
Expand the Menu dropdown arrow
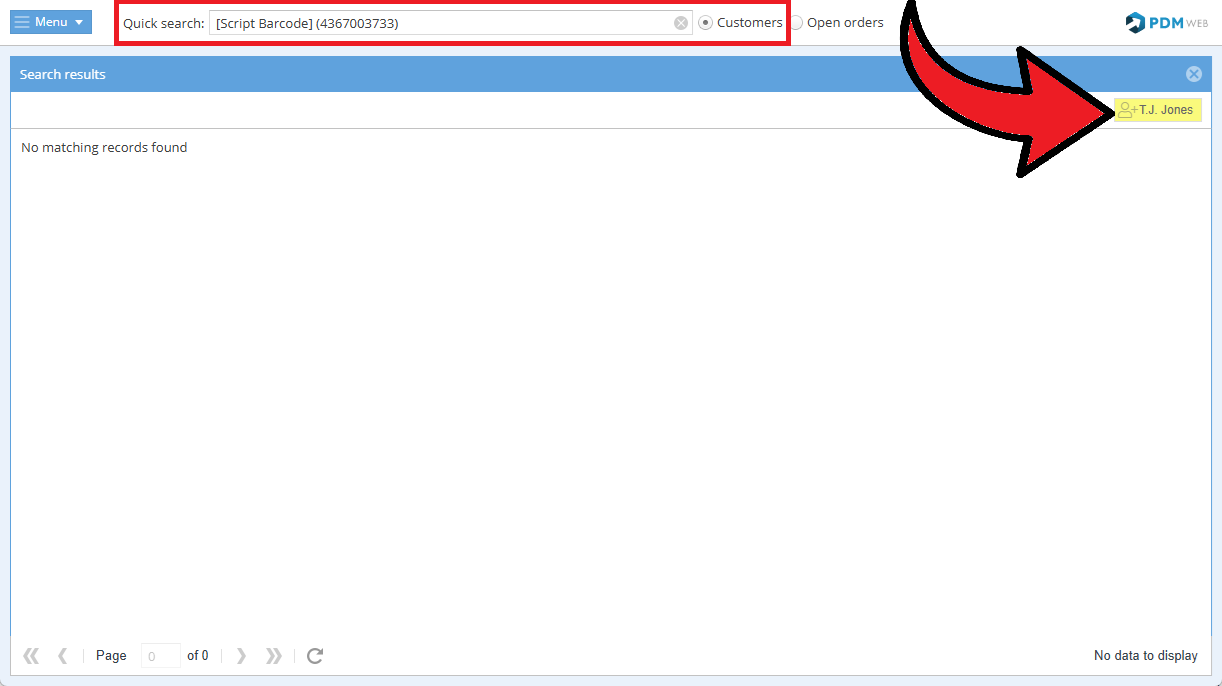pyautogui.click(x=79, y=22)
